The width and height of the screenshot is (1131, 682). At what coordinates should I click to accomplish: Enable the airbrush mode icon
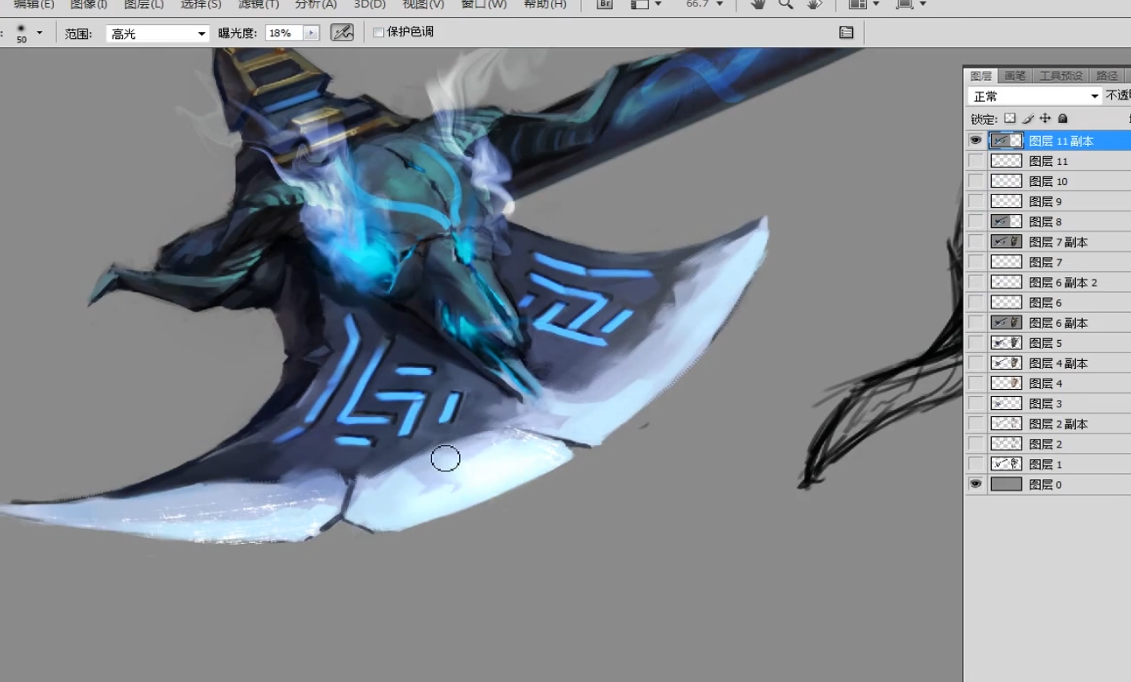click(342, 32)
